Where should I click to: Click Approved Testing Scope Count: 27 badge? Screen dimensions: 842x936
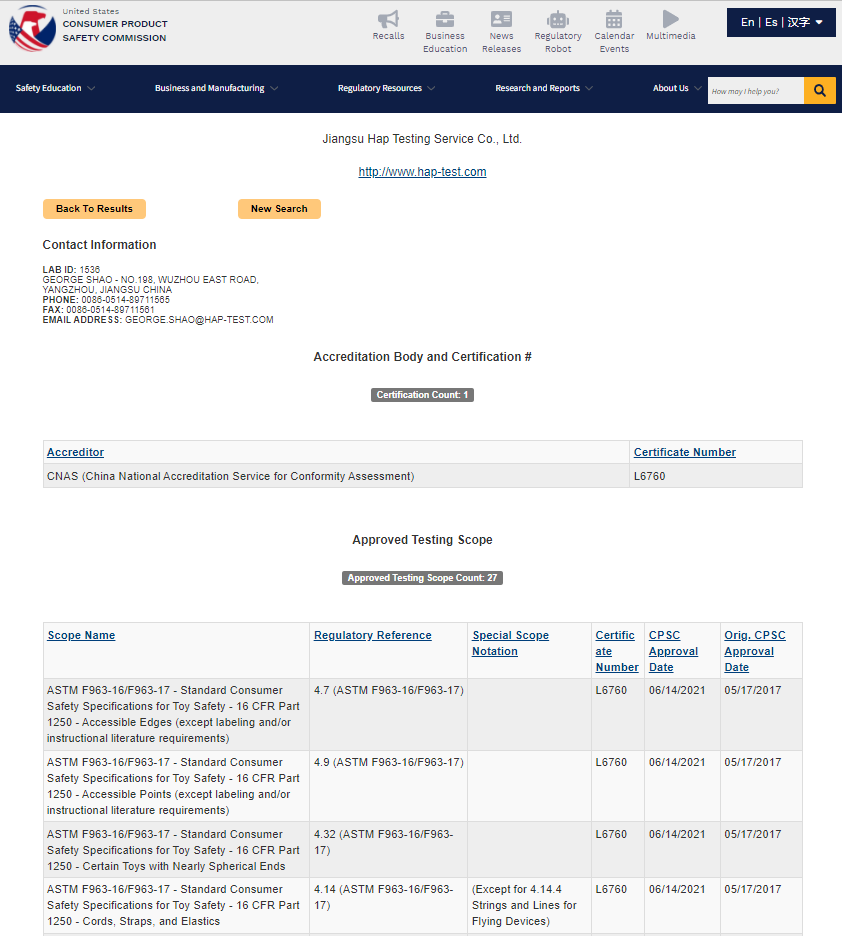[422, 578]
